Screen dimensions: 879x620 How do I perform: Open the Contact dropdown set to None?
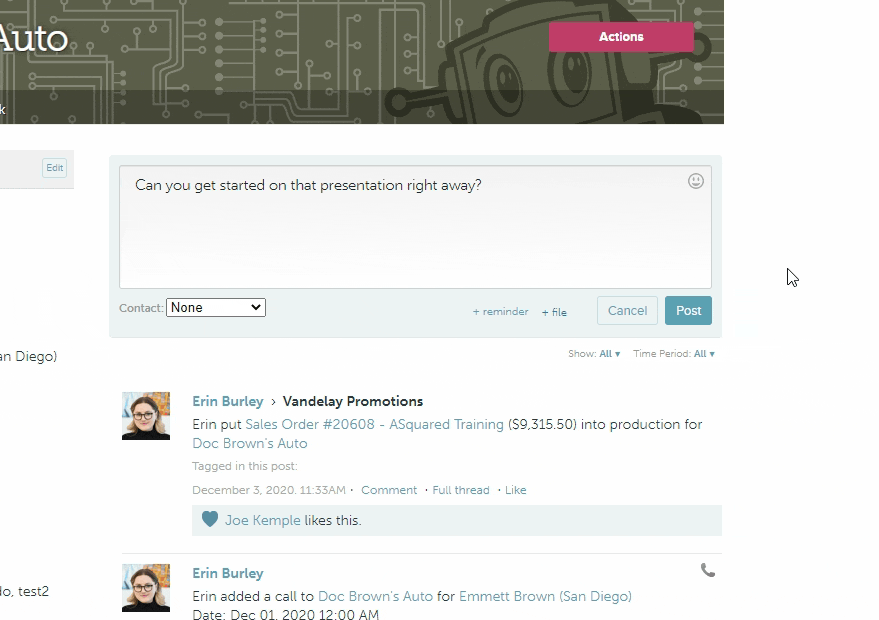(216, 308)
